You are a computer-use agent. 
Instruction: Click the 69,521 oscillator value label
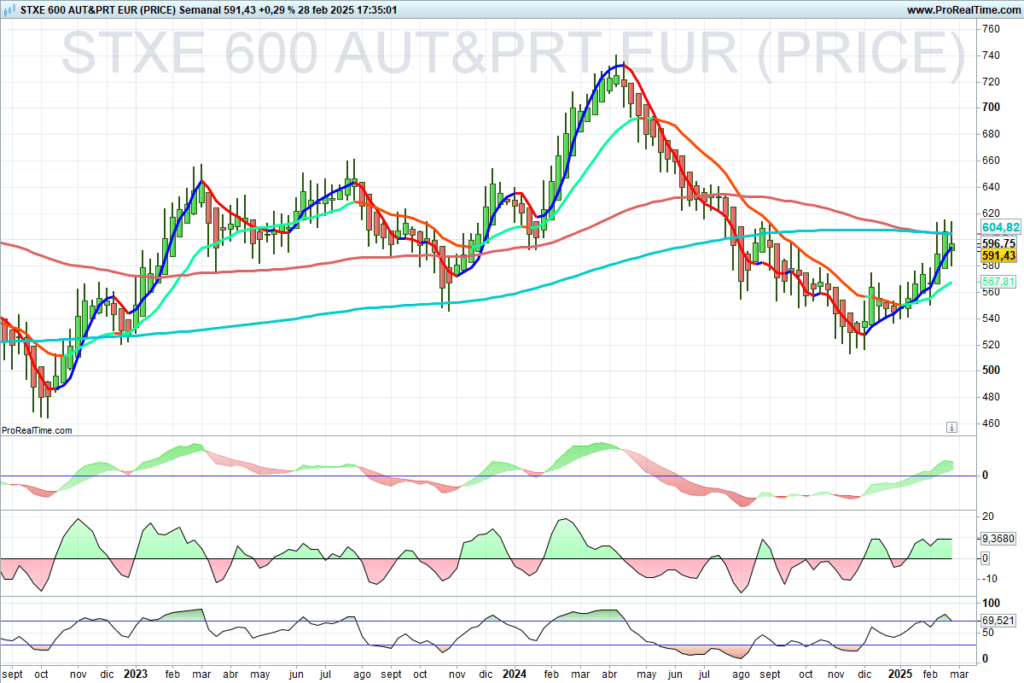pyautogui.click(x=998, y=621)
